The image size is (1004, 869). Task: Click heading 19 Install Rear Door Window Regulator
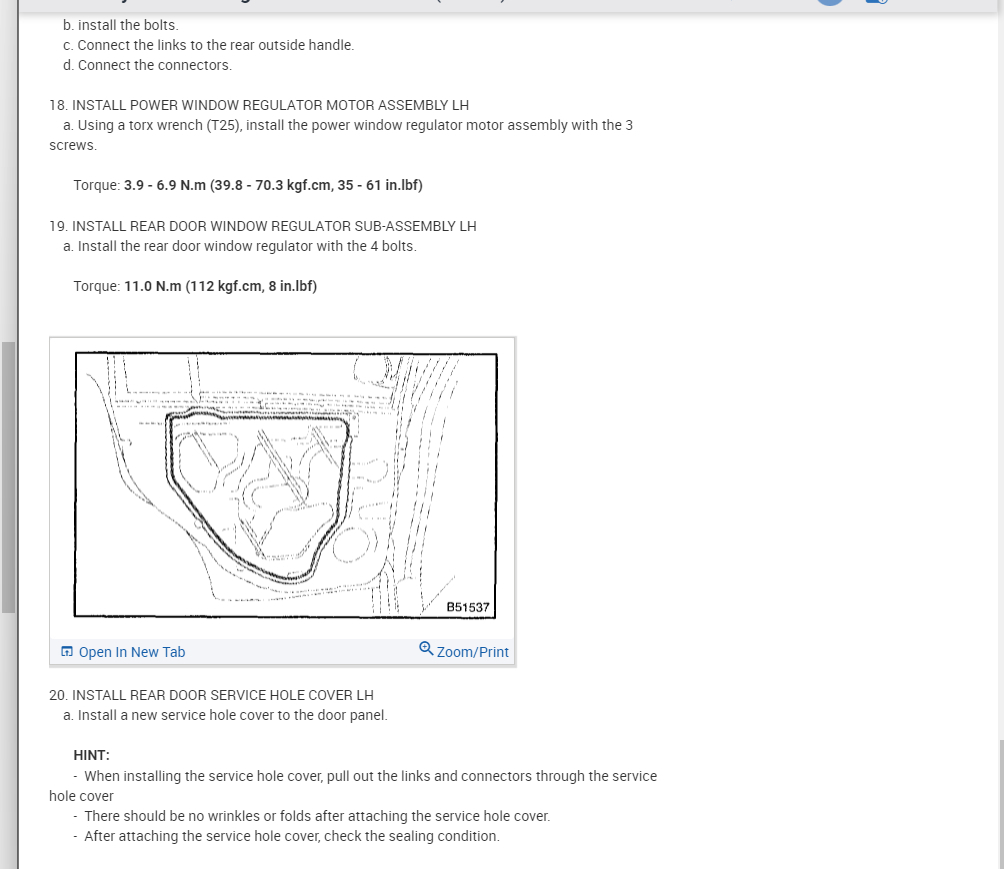click(x=263, y=226)
